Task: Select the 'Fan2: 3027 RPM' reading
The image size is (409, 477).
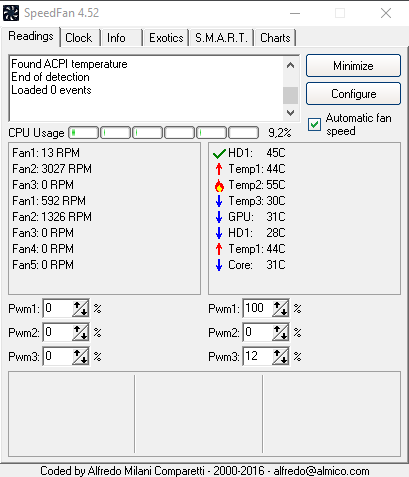Action: point(52,169)
